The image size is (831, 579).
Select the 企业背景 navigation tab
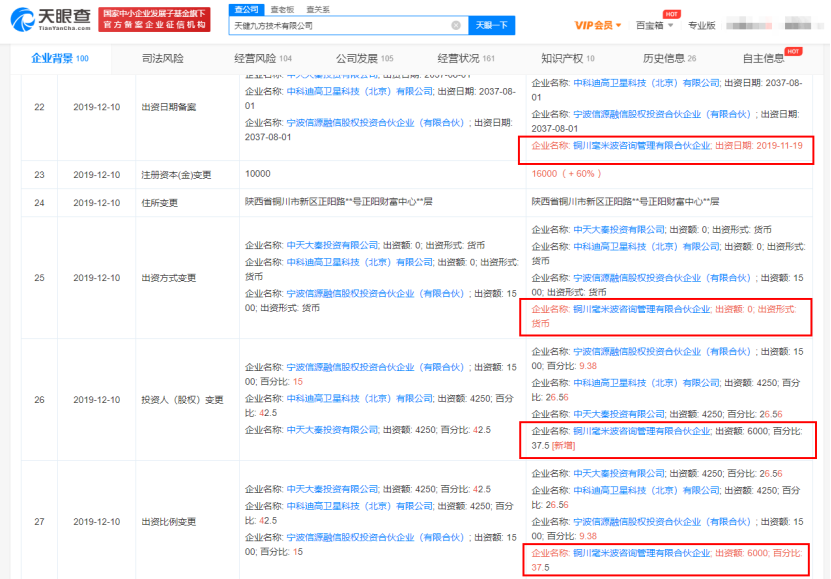click(60, 58)
